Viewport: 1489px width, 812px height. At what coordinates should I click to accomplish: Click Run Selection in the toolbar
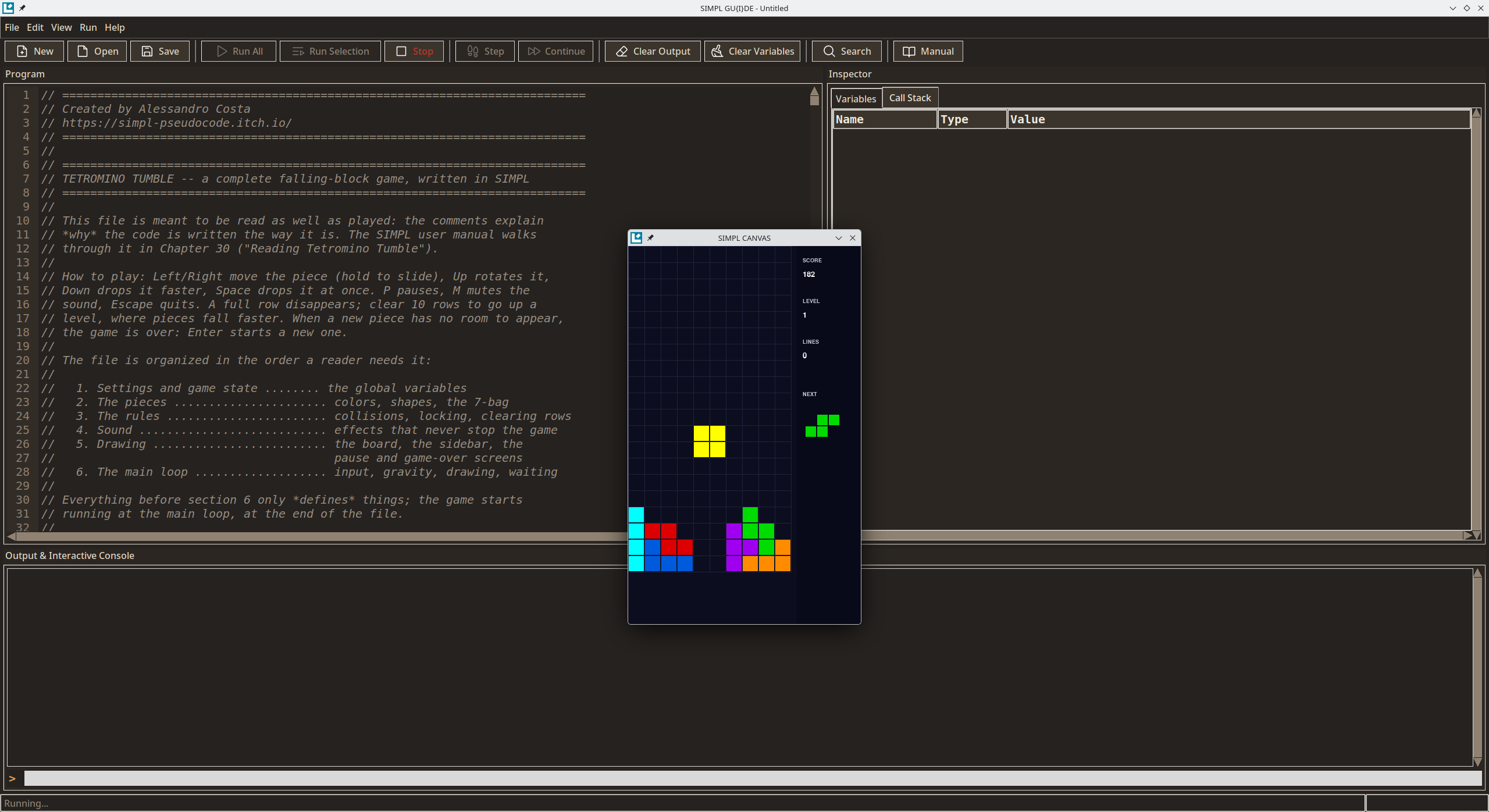pyautogui.click(x=330, y=51)
